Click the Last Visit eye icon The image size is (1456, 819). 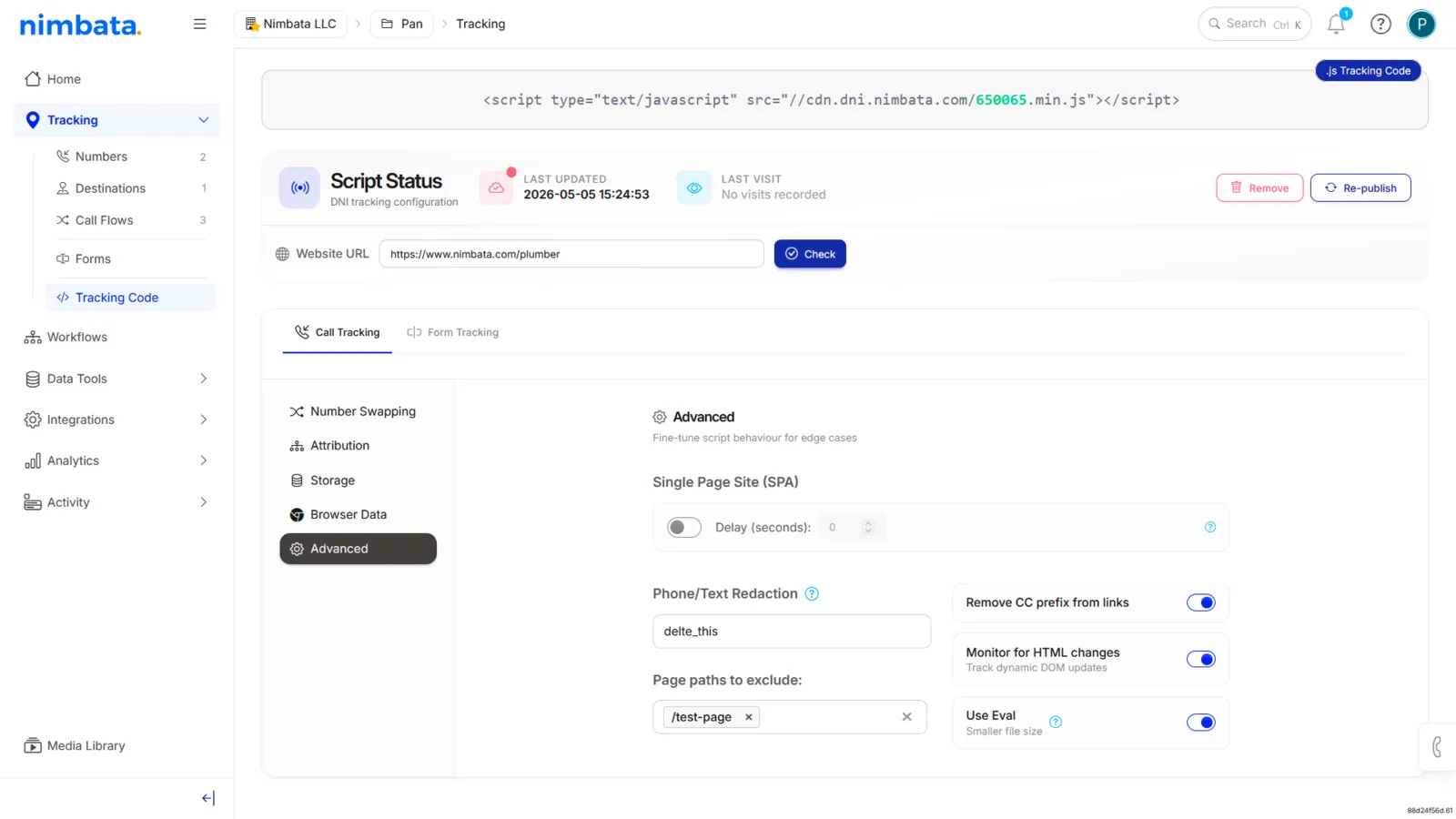(693, 187)
